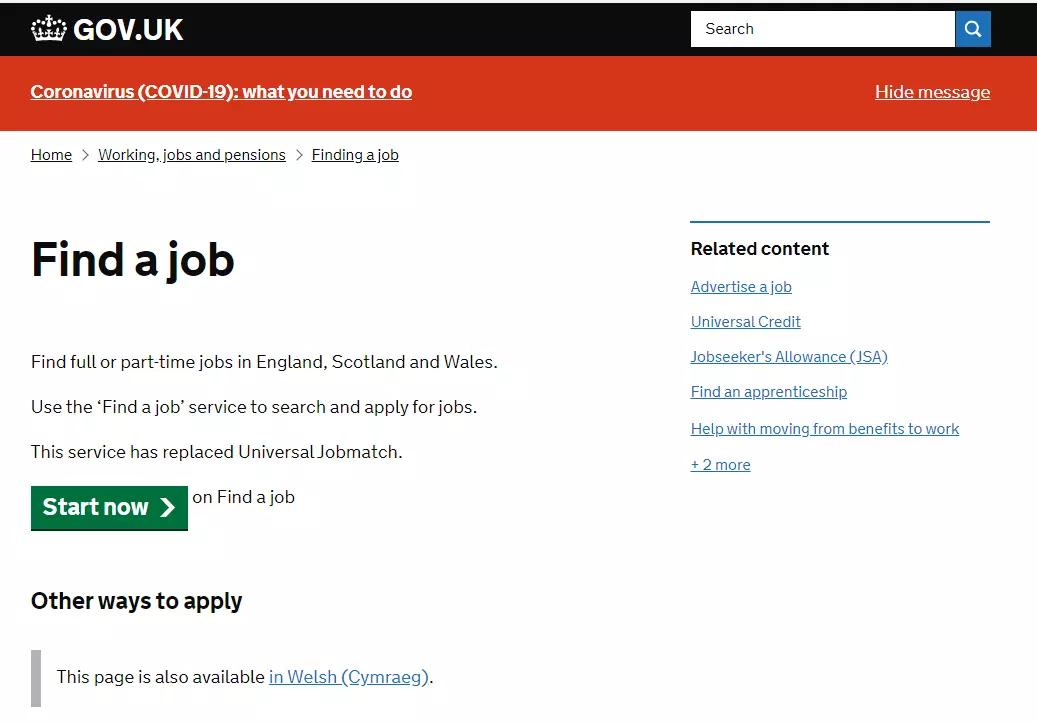The height and width of the screenshot is (723, 1037).
Task: Go to Home breadcrumb
Action: (x=51, y=155)
